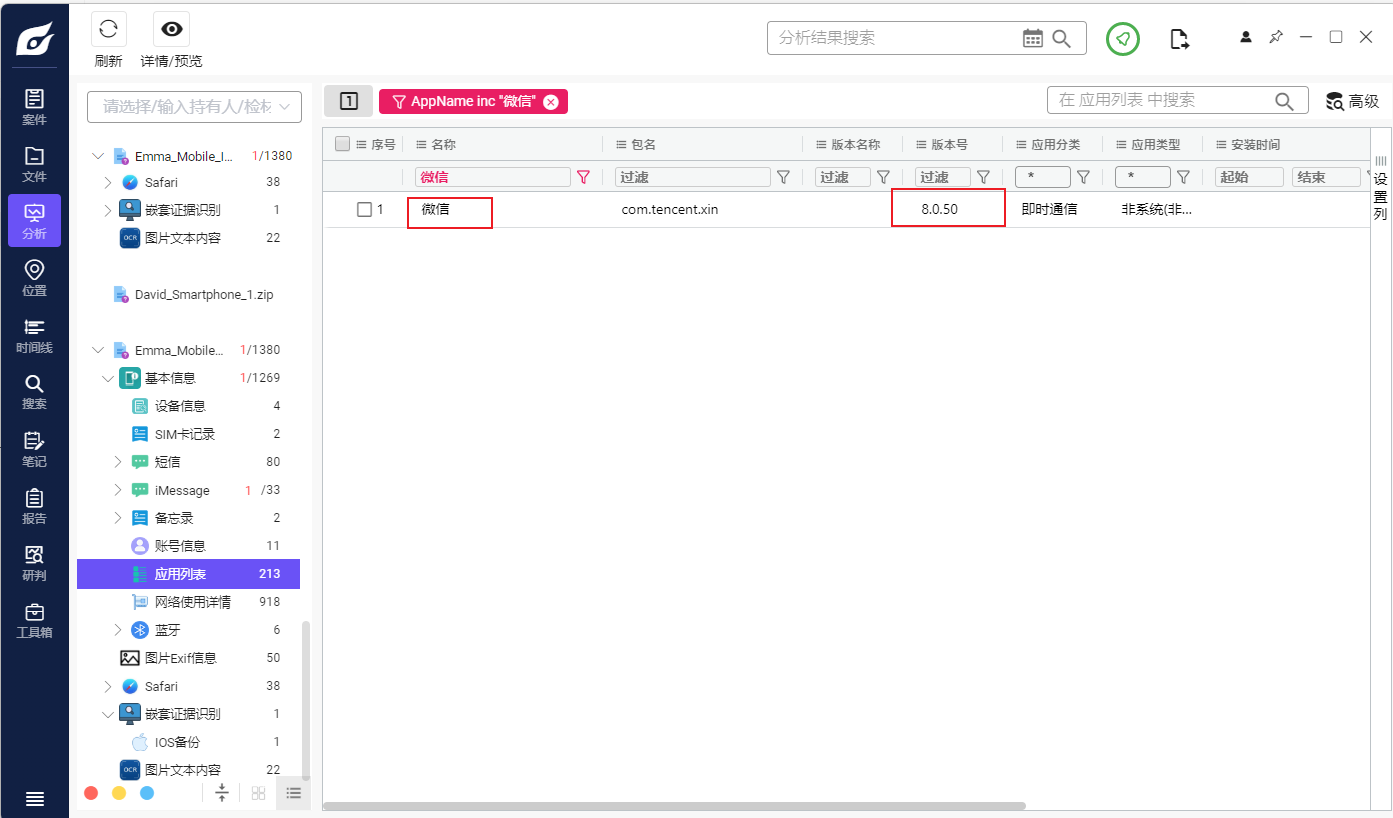Click filter icon next to 包名 filter
The height and width of the screenshot is (818, 1393).
point(784,177)
